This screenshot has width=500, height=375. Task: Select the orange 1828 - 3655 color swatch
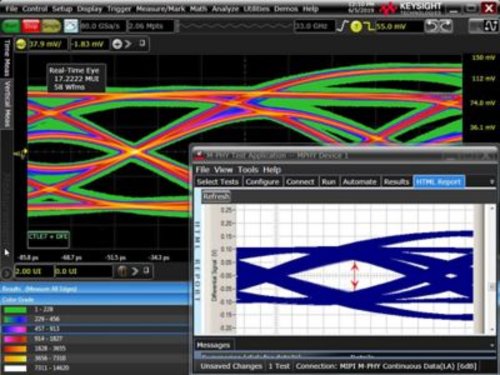click(15, 349)
